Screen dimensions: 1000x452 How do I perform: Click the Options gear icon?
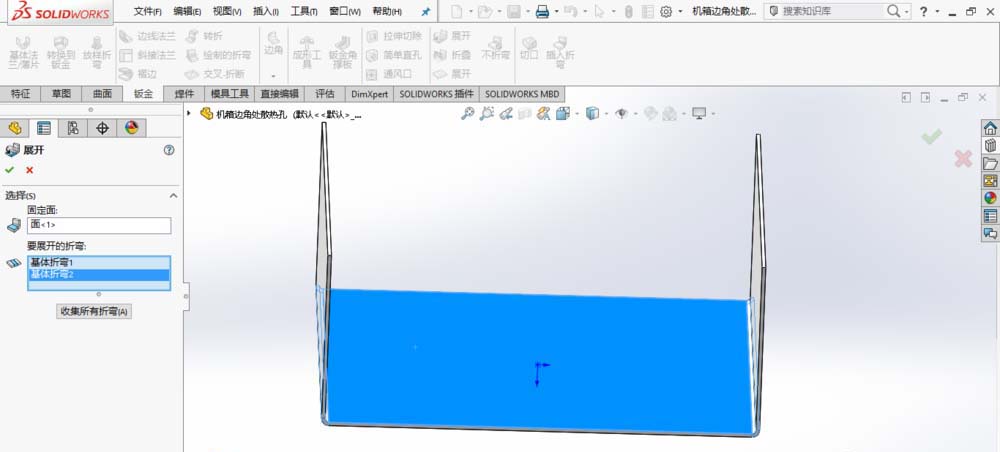pos(666,11)
